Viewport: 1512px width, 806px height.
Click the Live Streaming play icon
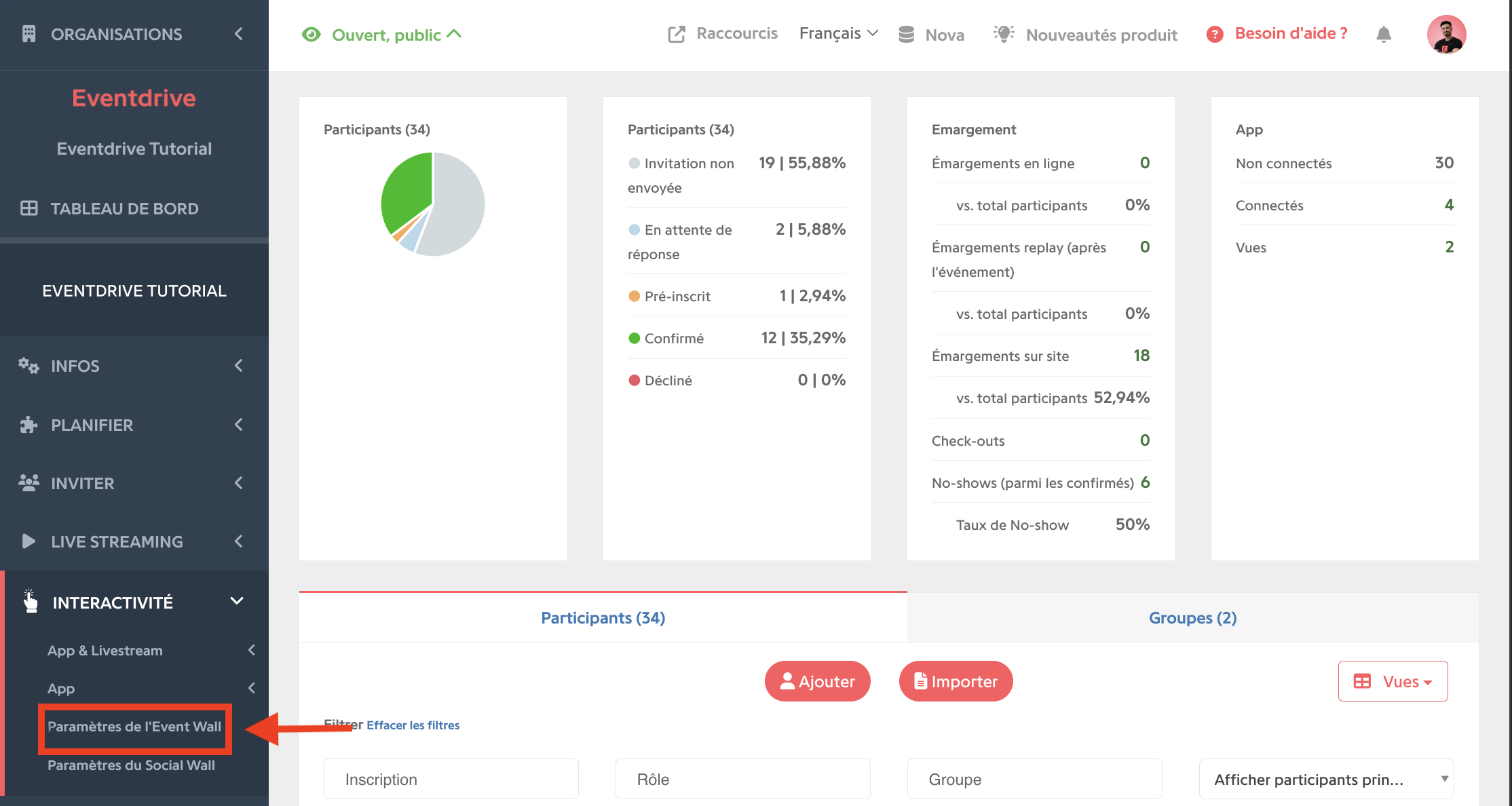29,541
